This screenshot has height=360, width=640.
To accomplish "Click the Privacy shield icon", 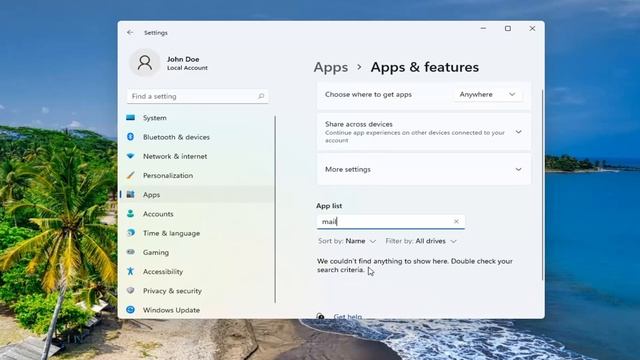I will tap(131, 290).
